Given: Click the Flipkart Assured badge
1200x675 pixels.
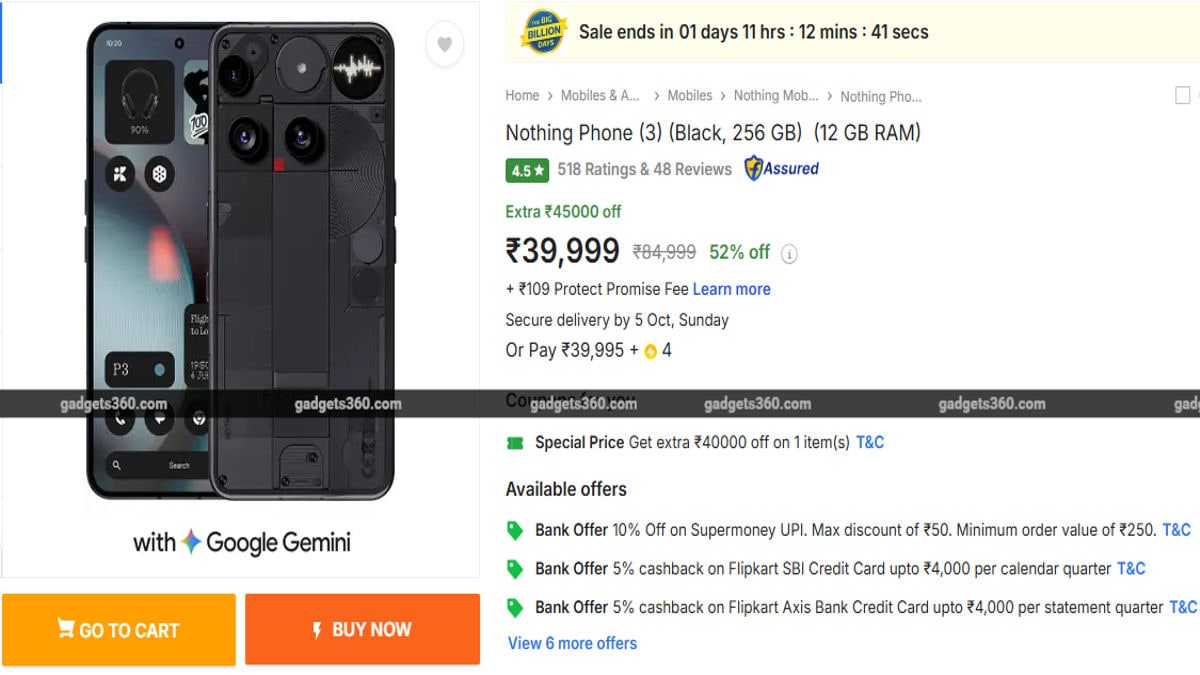Looking at the screenshot, I should (781, 169).
